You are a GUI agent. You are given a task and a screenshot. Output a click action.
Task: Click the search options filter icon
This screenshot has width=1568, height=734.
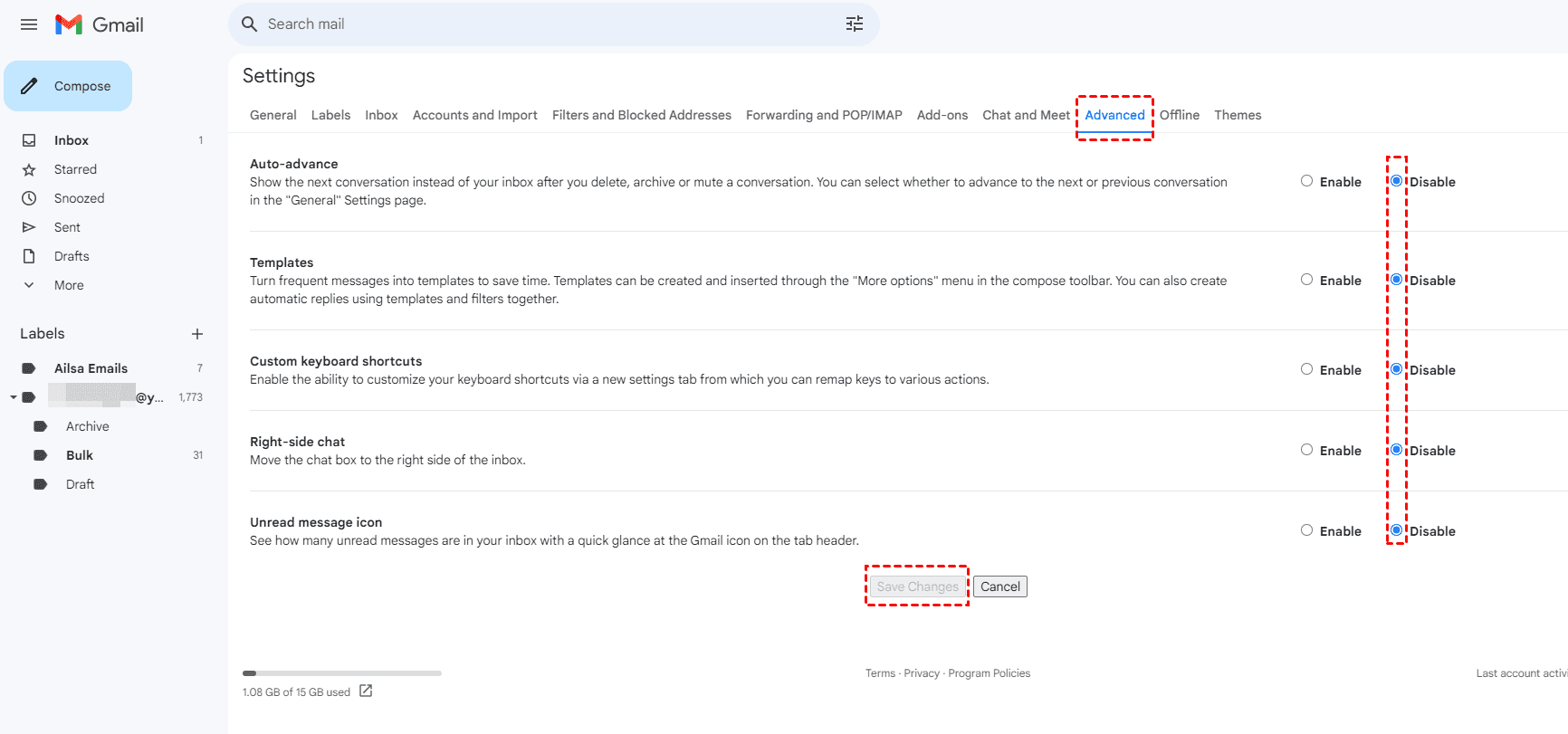pyautogui.click(x=854, y=24)
